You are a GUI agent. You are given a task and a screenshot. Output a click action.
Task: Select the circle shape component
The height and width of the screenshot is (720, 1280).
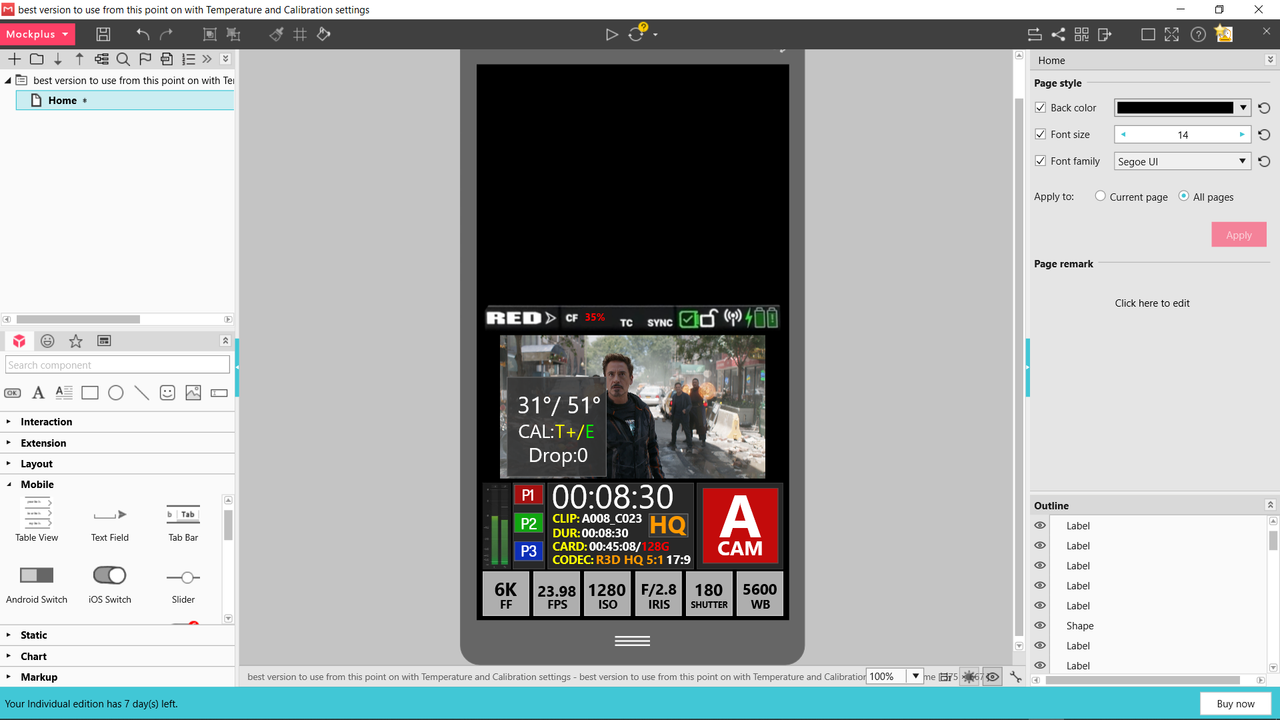(116, 393)
